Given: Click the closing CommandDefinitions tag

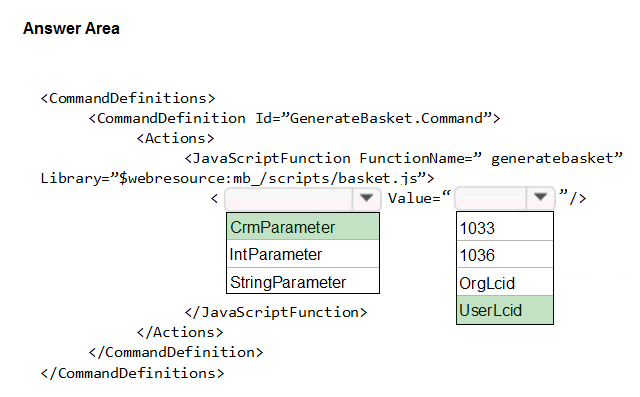Looking at the screenshot, I should [132, 373].
